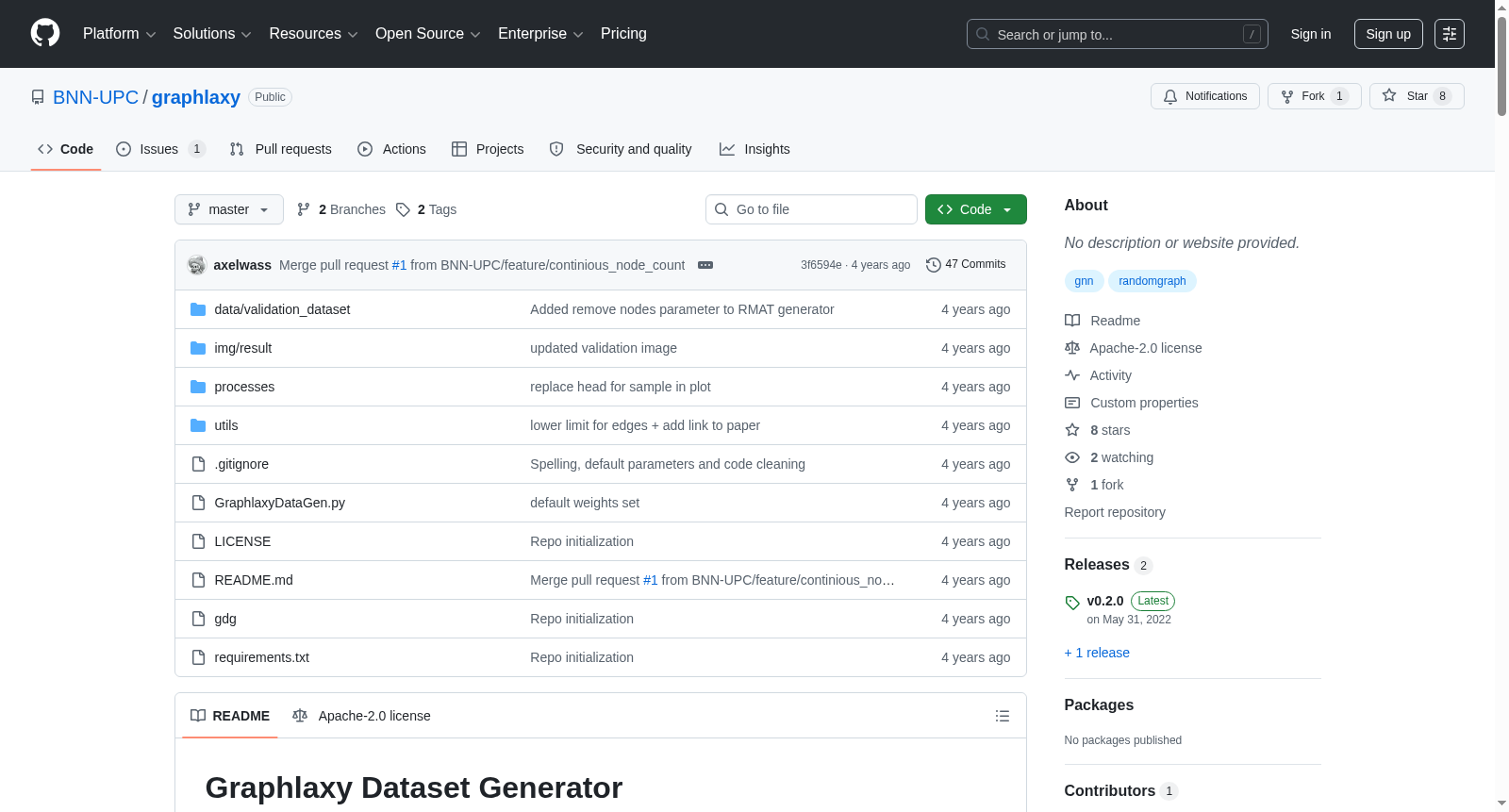Expand commit message ellipsis button
The height and width of the screenshot is (812, 1509).
(705, 265)
